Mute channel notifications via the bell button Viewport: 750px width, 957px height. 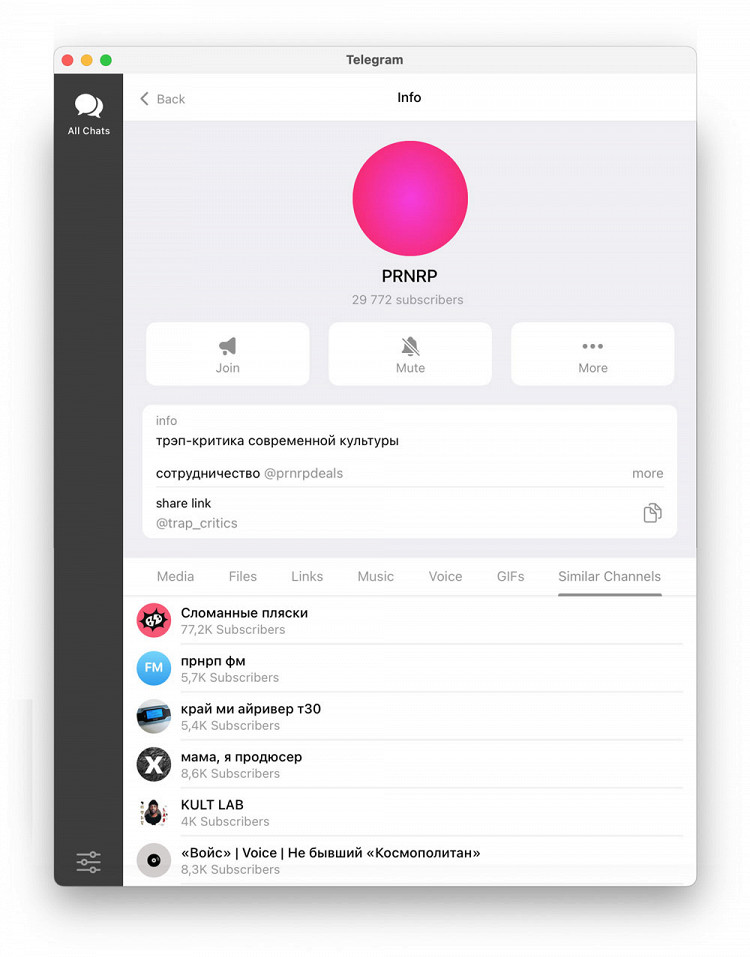tap(410, 354)
